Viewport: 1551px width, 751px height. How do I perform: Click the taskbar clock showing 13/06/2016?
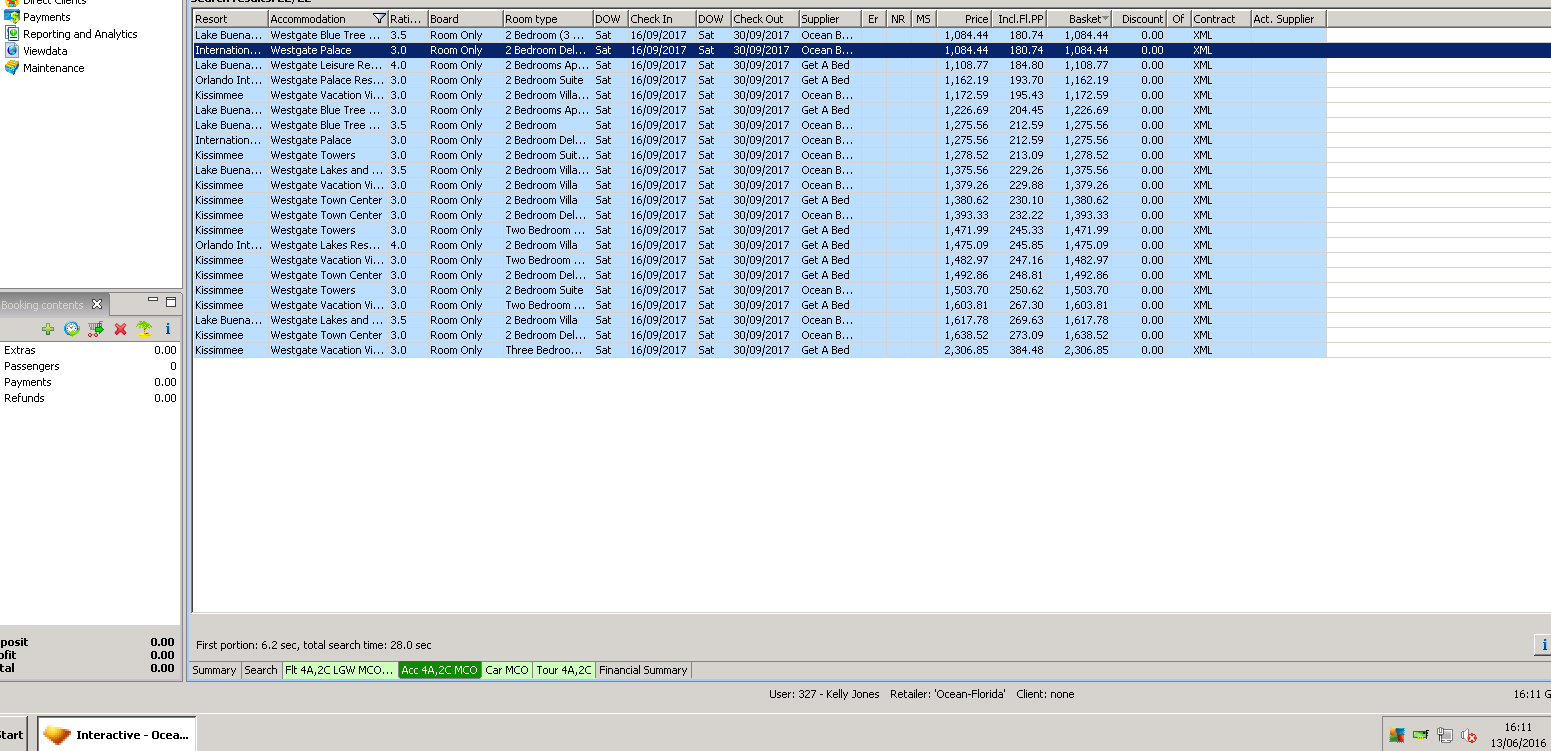tap(1517, 735)
